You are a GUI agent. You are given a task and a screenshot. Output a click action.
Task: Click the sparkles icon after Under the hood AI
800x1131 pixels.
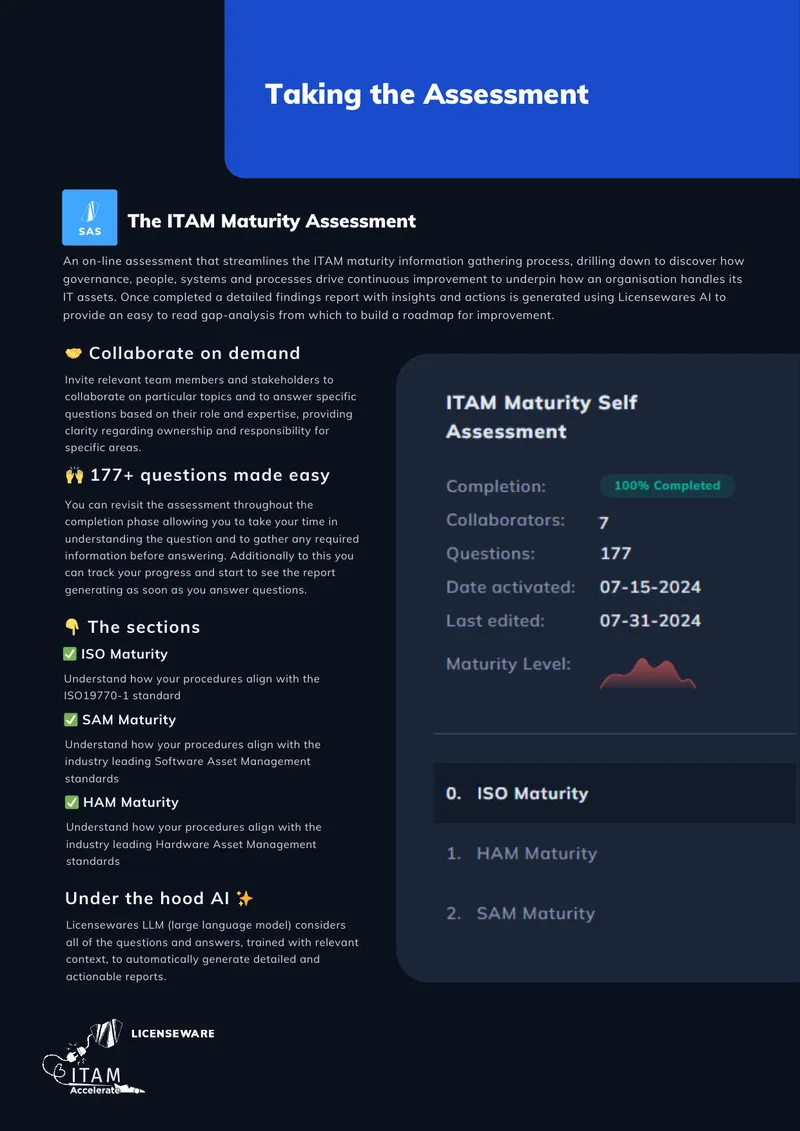point(245,898)
